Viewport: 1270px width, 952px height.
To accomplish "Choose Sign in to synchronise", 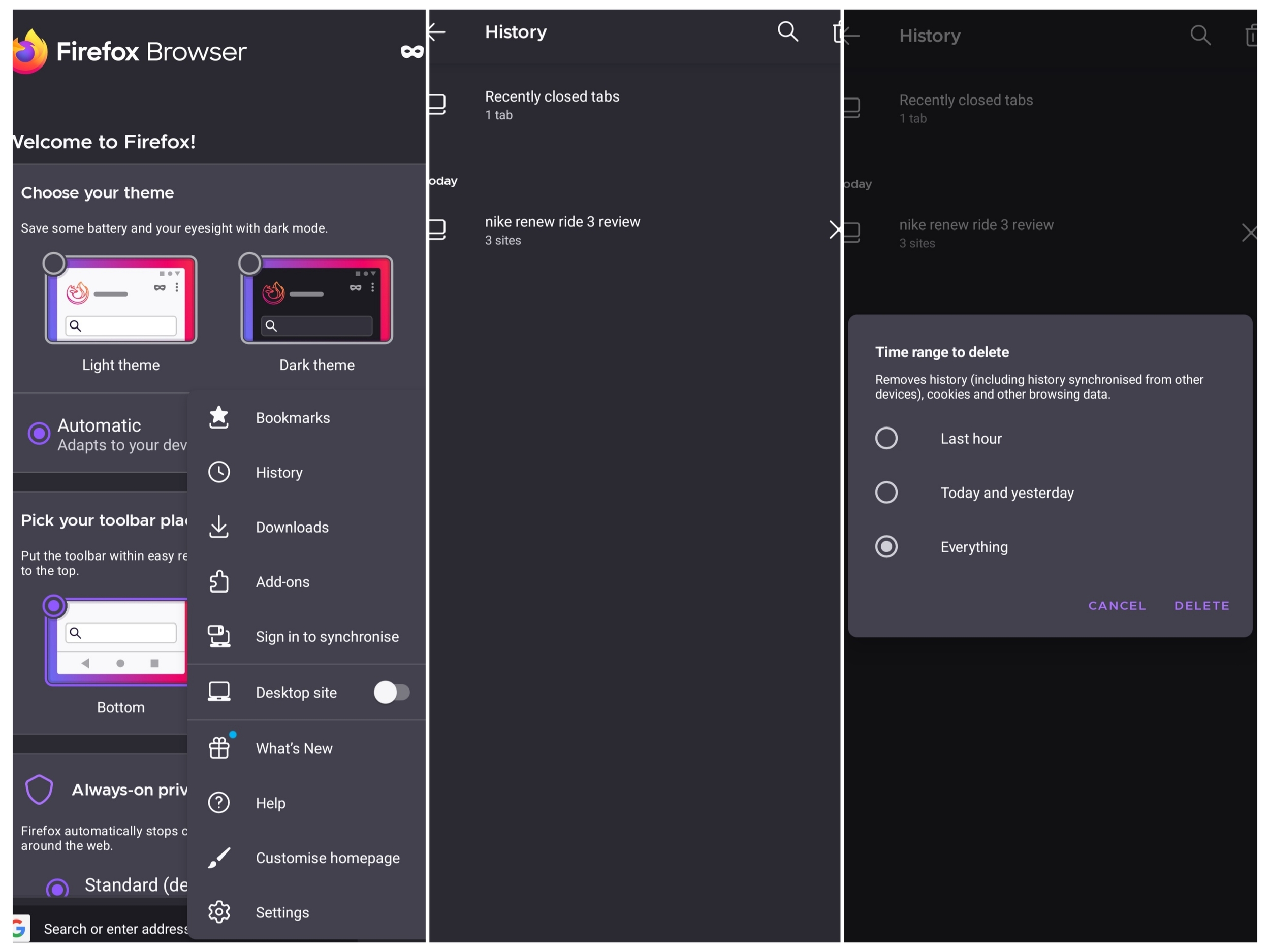I will coord(307,636).
